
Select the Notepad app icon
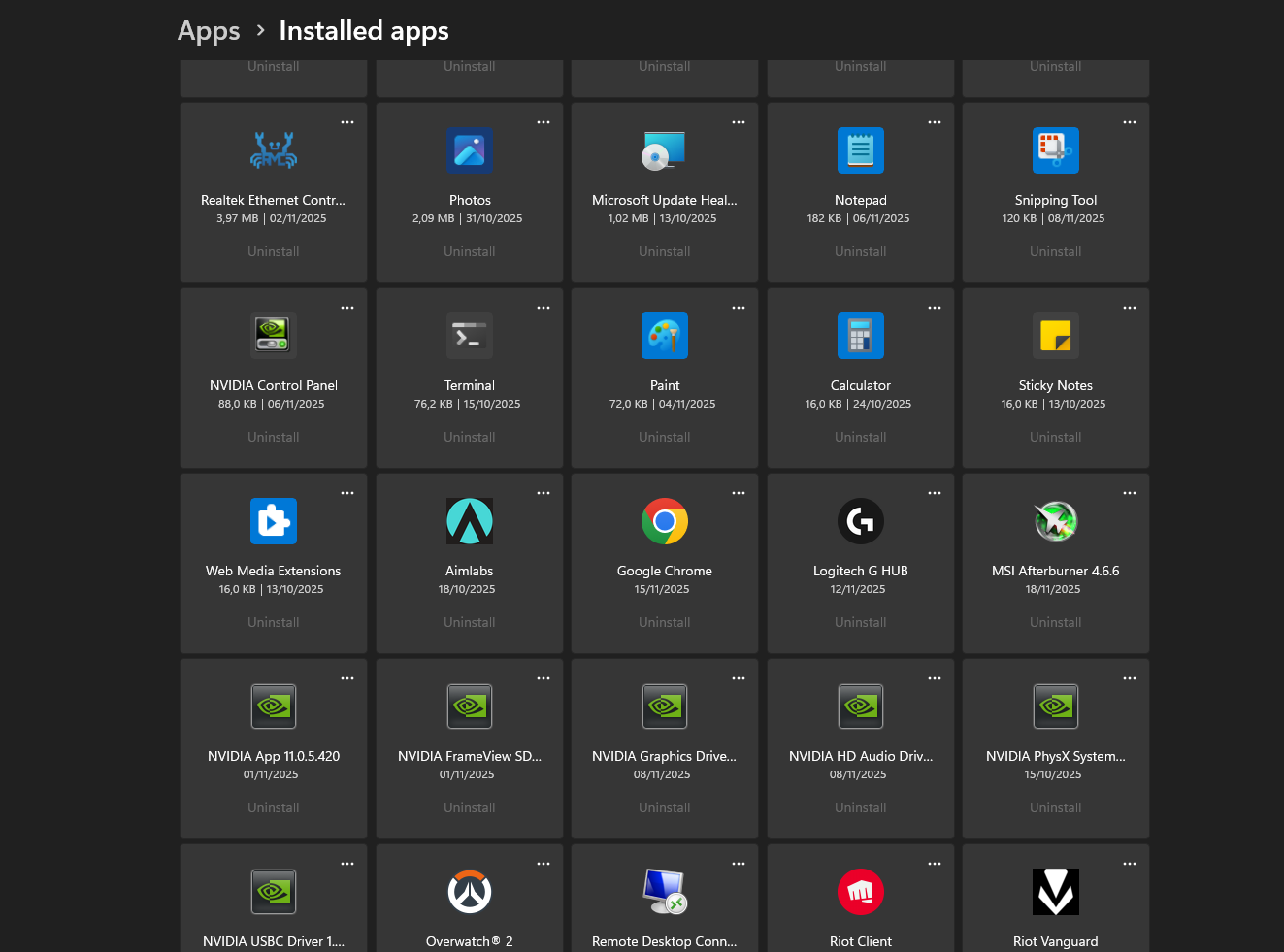(x=861, y=150)
